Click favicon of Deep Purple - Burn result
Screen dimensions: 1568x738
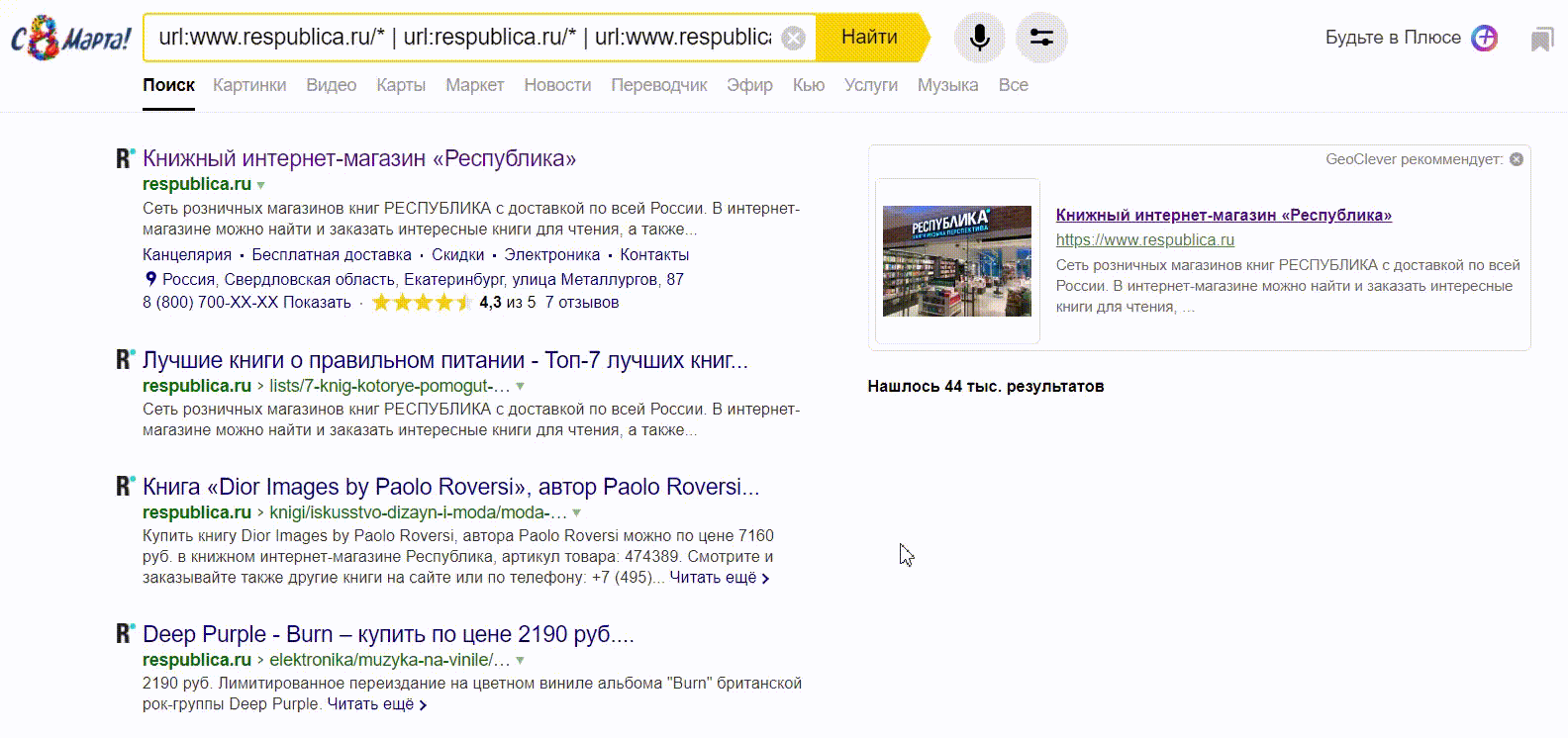pyautogui.click(x=125, y=633)
